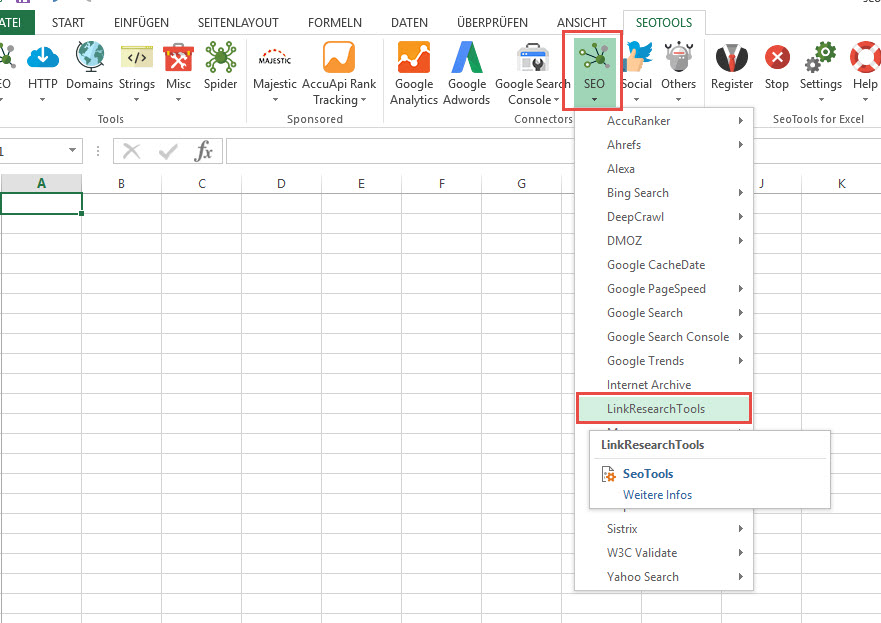Open the ÜBERPRÜFEN ribbon tab
Image resolution: width=881 pixels, height=623 pixels.
[492, 23]
